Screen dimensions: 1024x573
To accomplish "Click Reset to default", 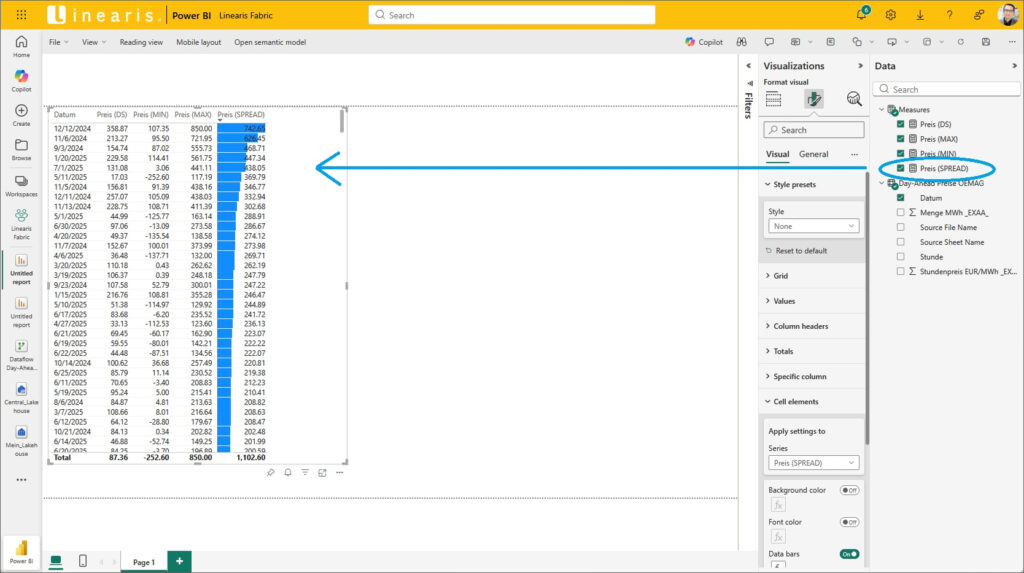I will [x=801, y=250].
